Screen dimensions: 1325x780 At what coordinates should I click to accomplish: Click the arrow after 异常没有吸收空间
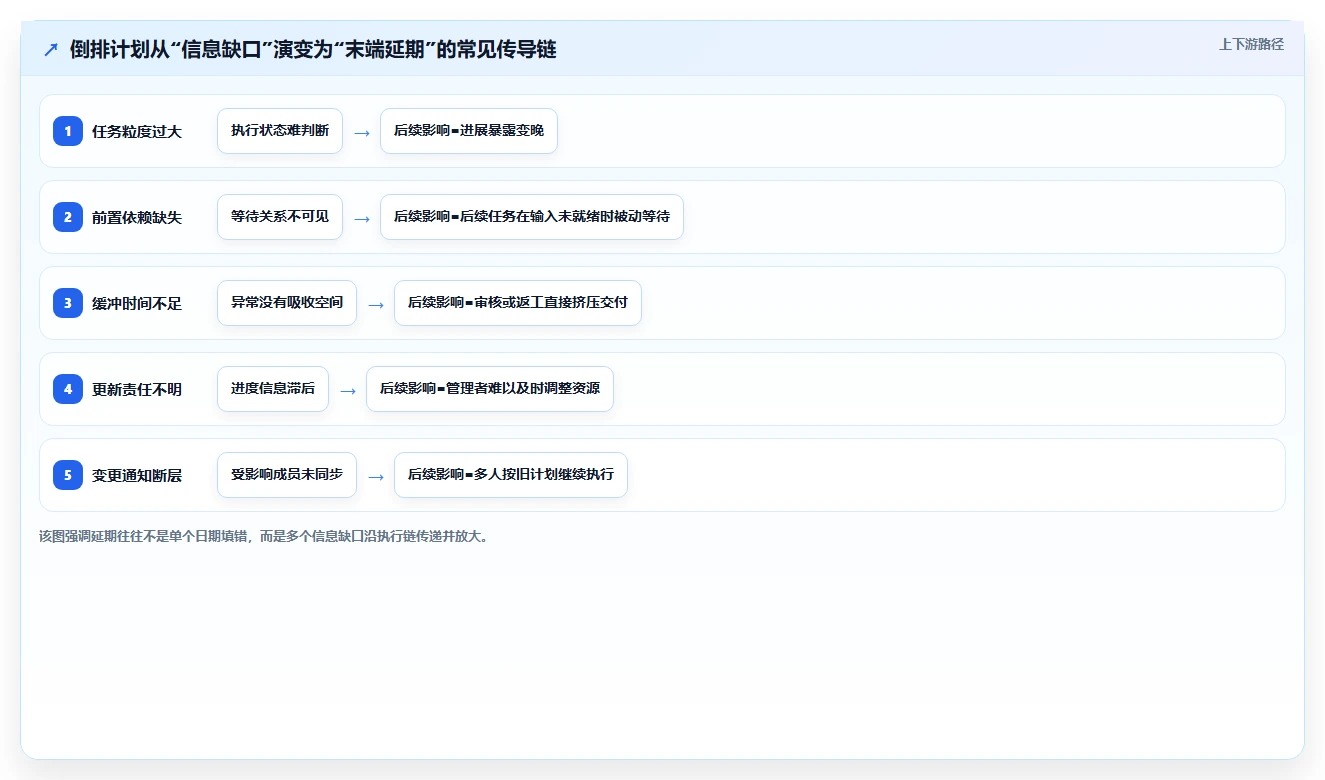376,304
